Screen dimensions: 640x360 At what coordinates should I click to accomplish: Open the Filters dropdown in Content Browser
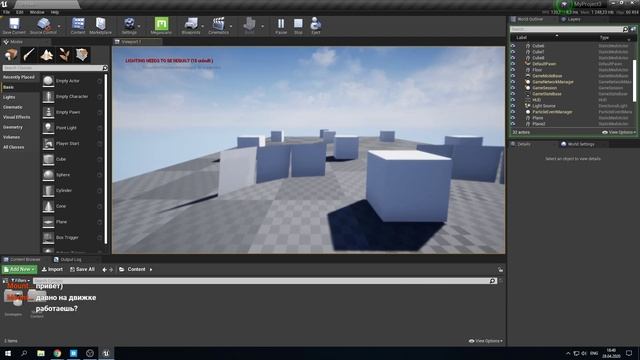(x=20, y=281)
